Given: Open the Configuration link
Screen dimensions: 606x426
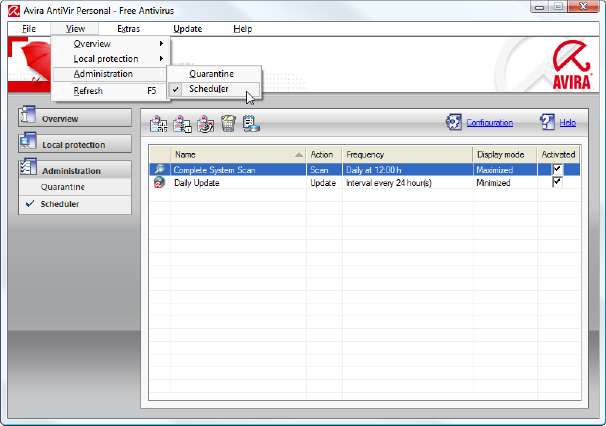Looking at the screenshot, I should [x=489, y=123].
